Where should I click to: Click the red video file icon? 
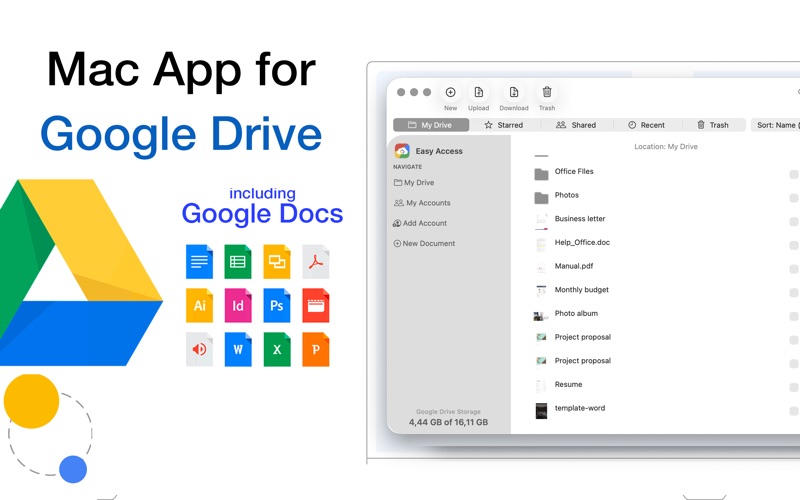tap(316, 306)
